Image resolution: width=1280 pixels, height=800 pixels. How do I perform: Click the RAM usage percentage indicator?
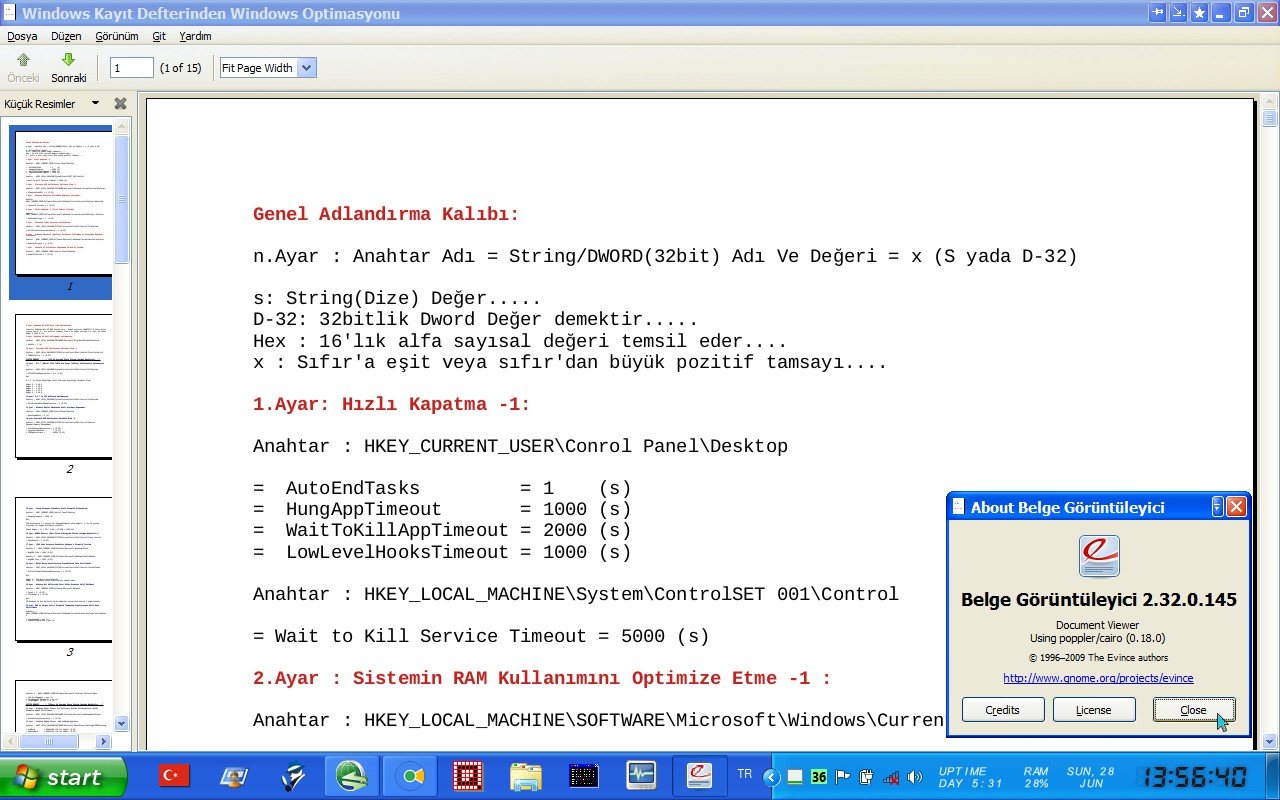pos(1036,777)
